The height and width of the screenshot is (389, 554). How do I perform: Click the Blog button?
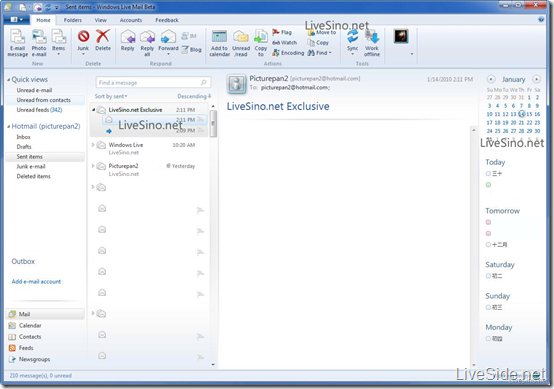191,50
